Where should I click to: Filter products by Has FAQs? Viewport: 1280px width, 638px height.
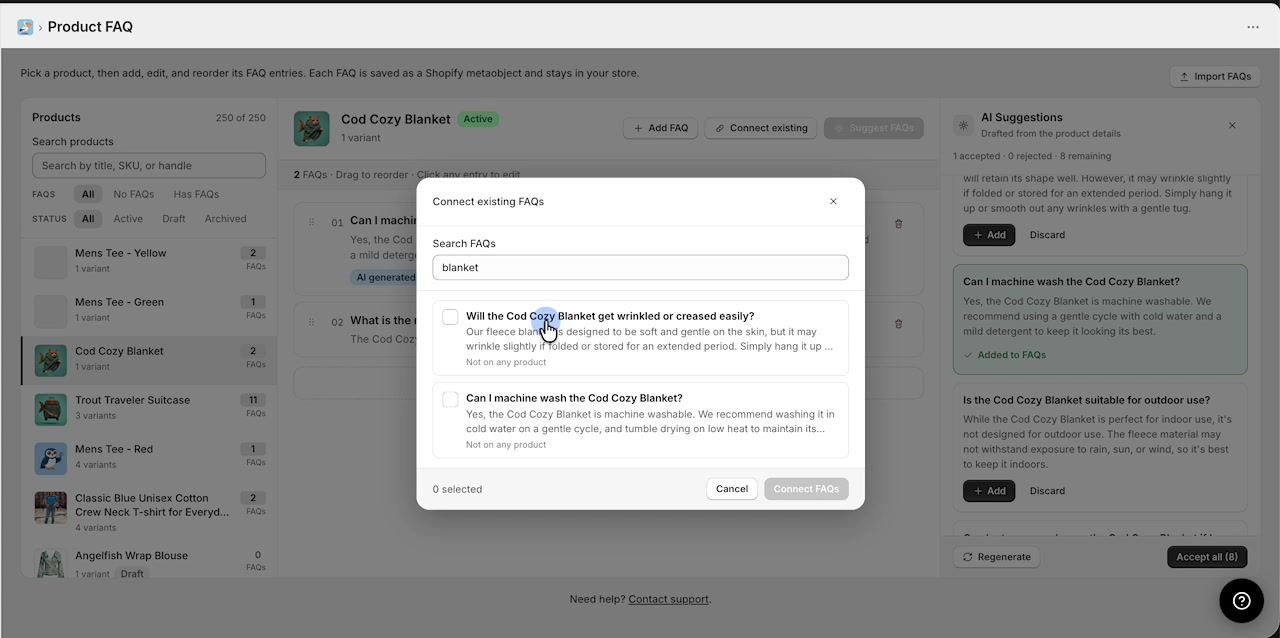pyautogui.click(x=196, y=194)
